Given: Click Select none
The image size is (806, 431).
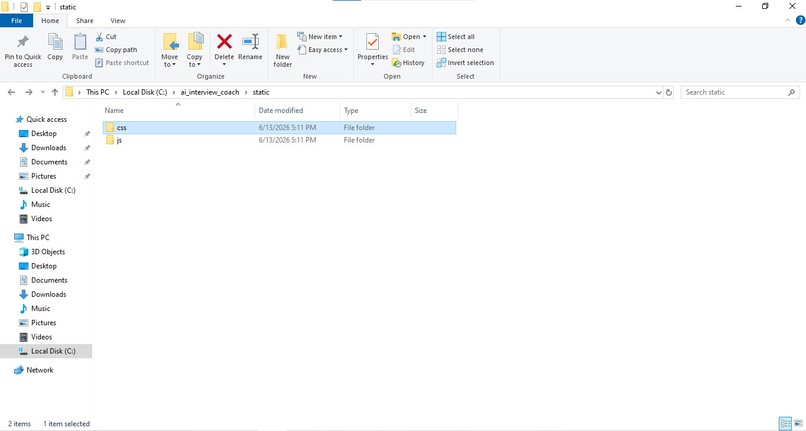Looking at the screenshot, I should [460, 50].
